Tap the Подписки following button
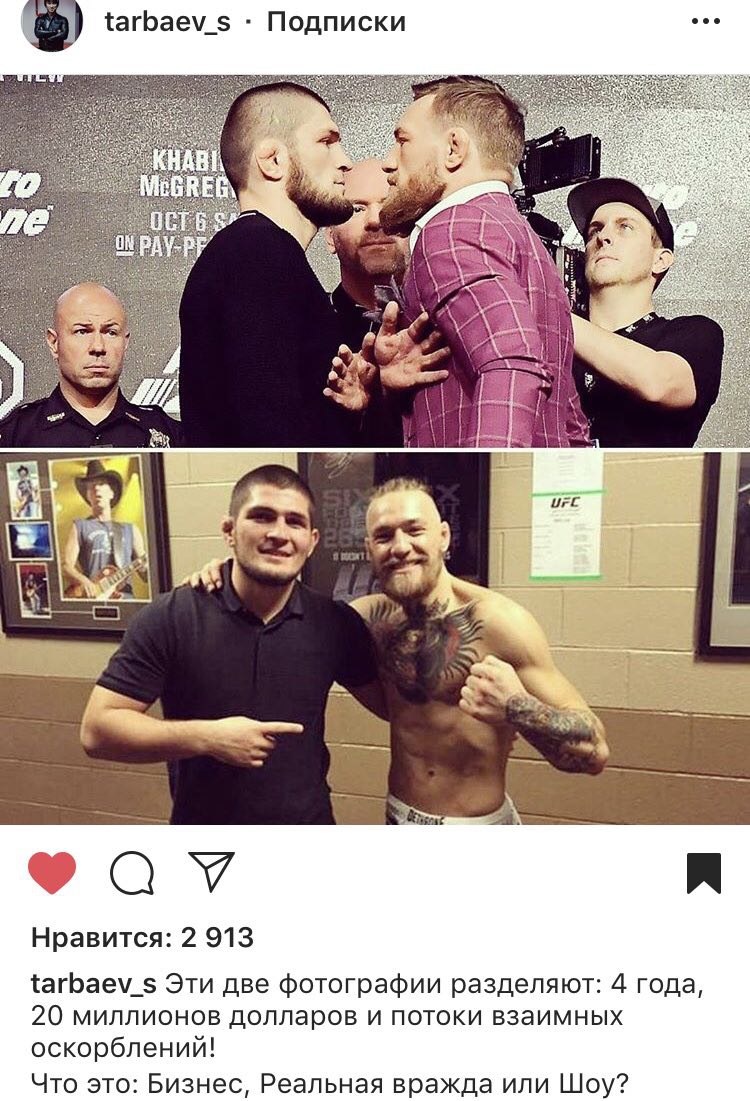The height and width of the screenshot is (1101, 750). tap(336, 22)
